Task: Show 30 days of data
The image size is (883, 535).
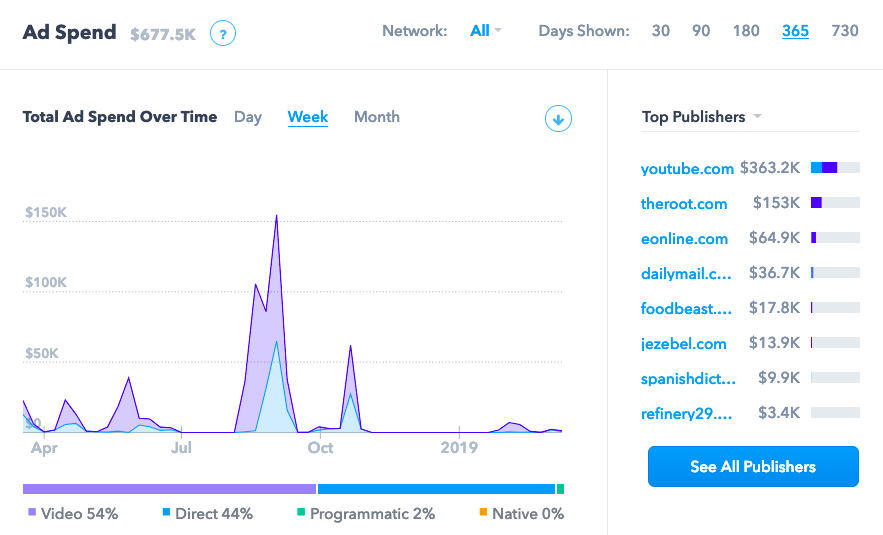Action: (x=661, y=31)
